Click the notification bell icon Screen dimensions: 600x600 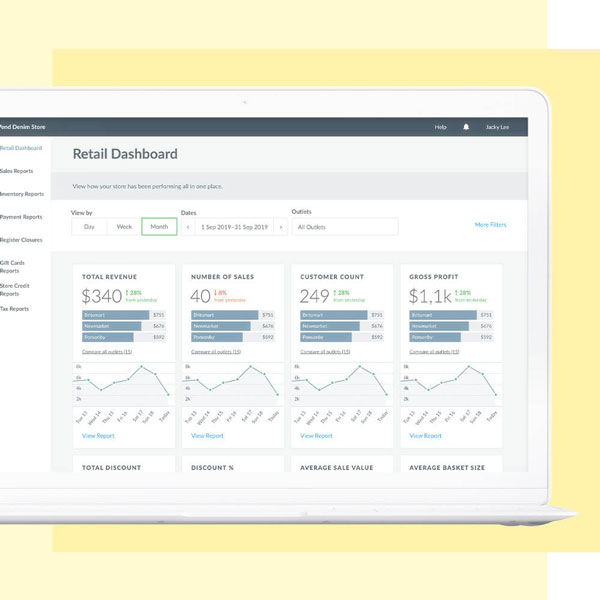click(466, 127)
